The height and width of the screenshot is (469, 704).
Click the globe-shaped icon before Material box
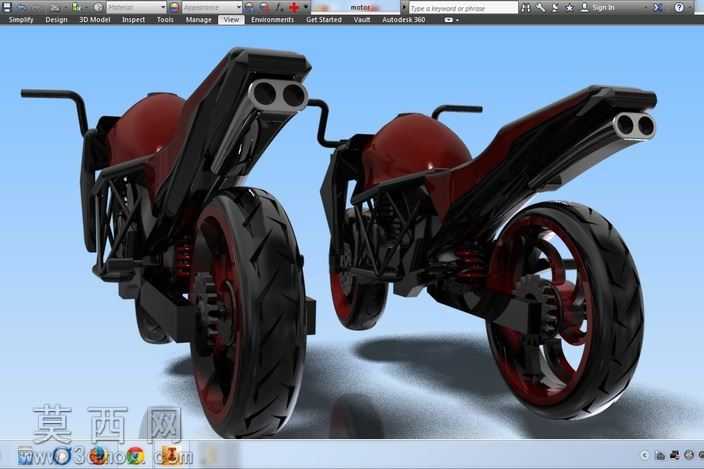point(98,7)
